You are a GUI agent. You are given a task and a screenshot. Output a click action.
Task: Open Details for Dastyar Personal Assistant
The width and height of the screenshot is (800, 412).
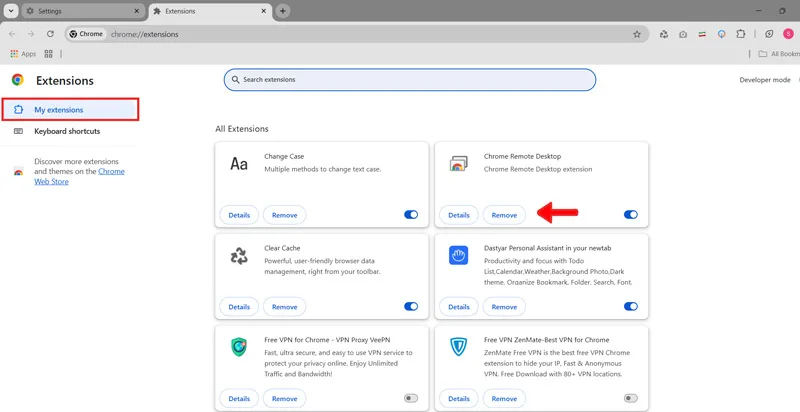tap(459, 307)
